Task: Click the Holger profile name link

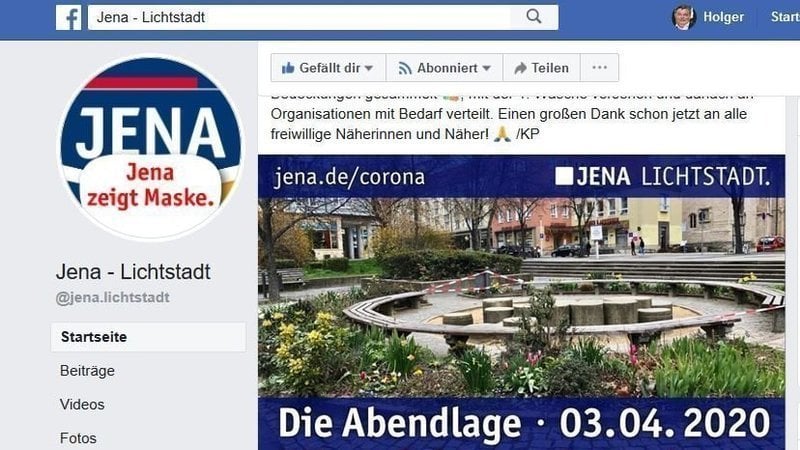Action: (x=723, y=17)
